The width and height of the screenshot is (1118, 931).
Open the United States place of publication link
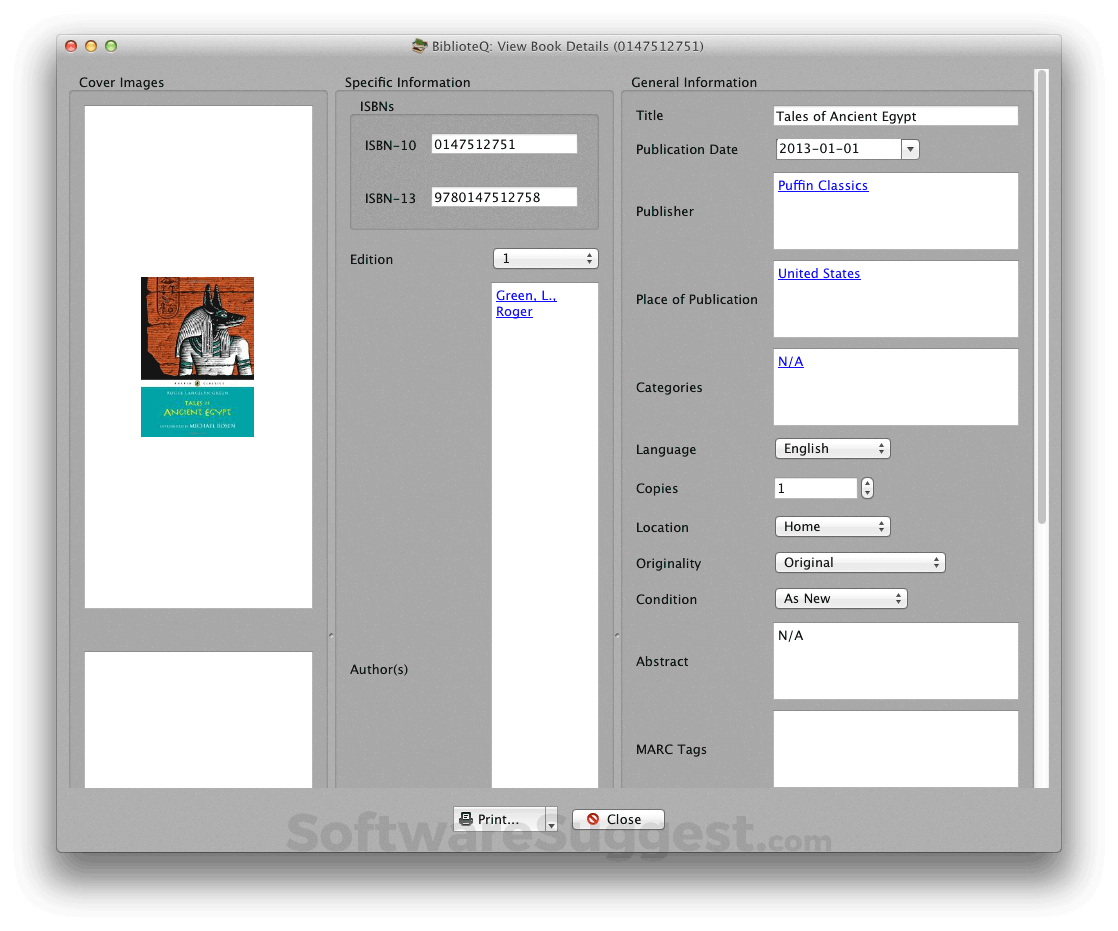818,273
